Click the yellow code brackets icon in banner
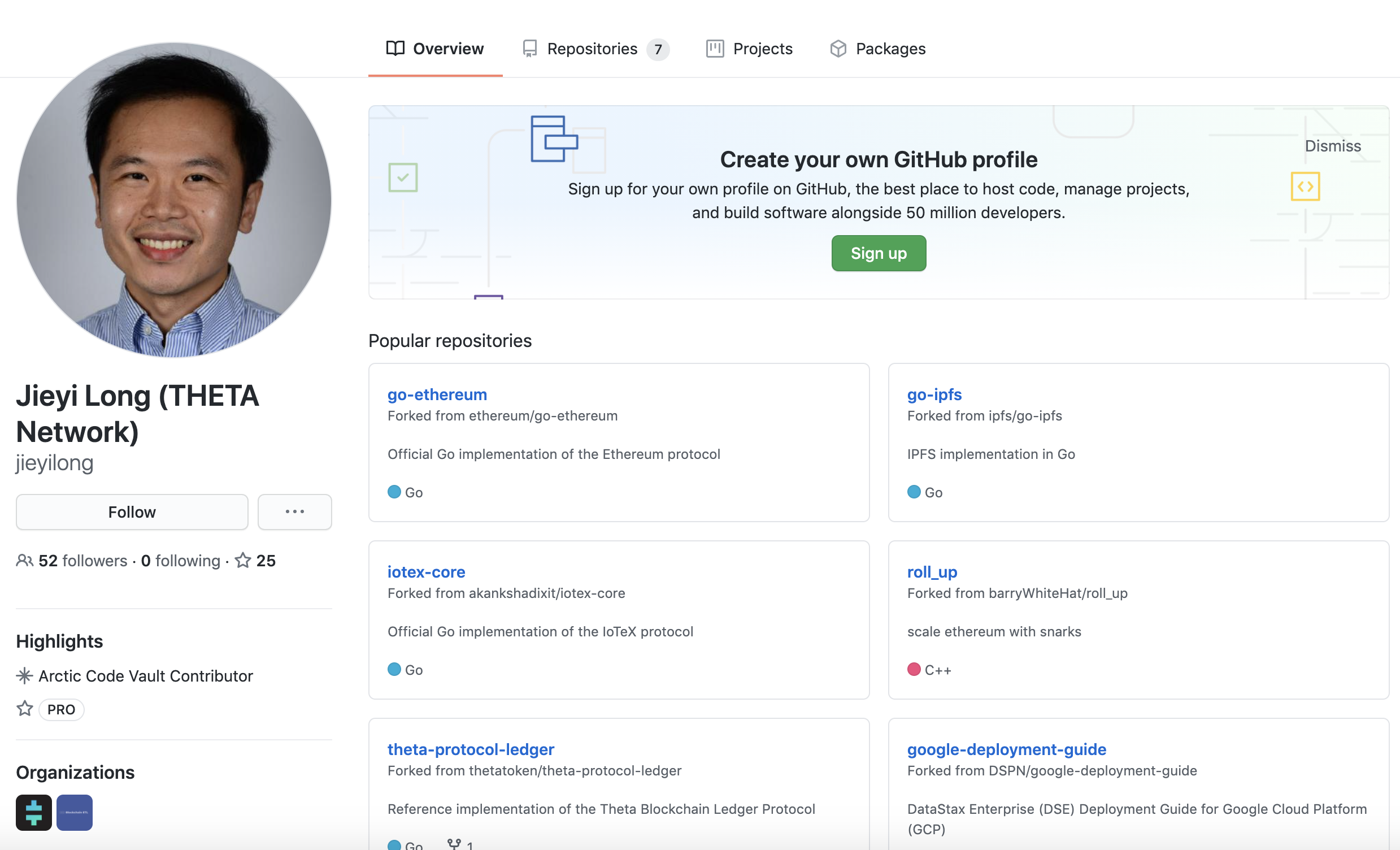Viewport: 1400px width, 850px height. coord(1305,187)
